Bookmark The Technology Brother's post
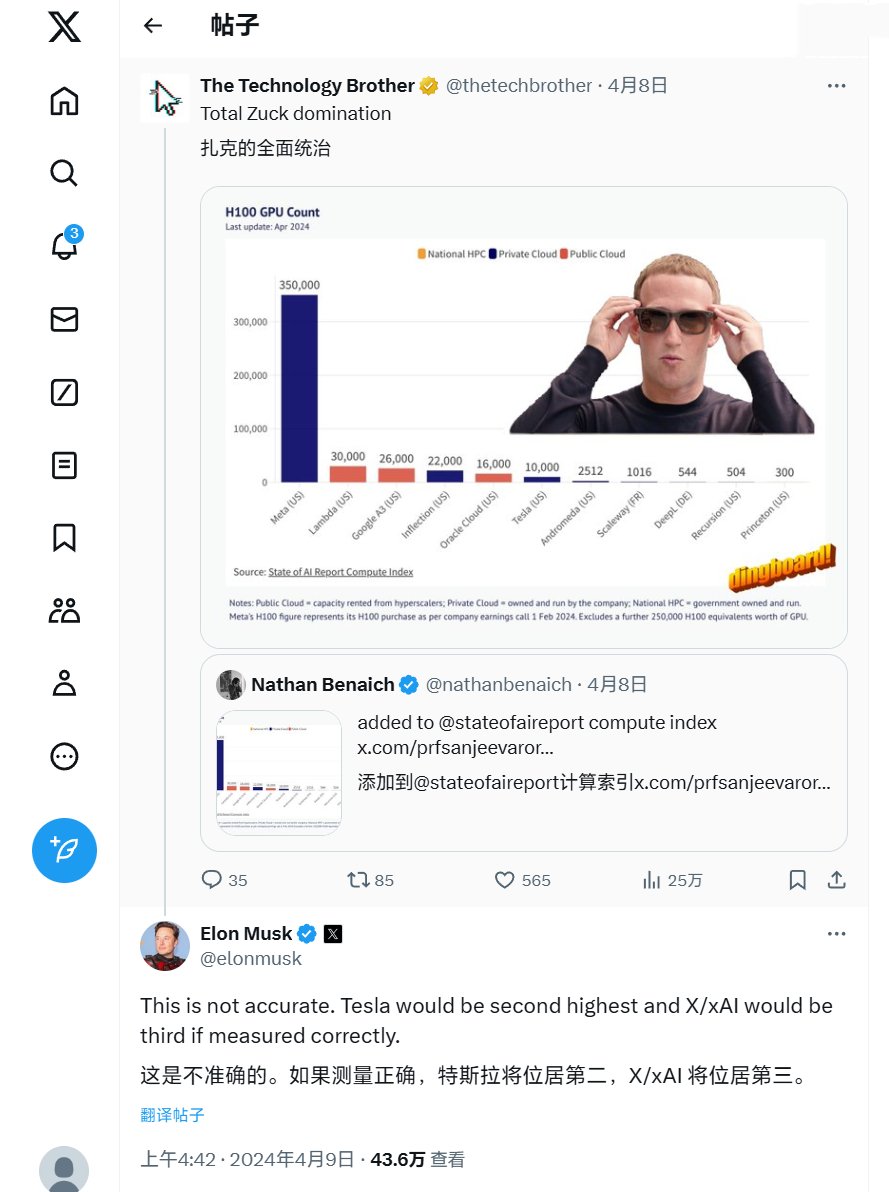 pos(798,880)
